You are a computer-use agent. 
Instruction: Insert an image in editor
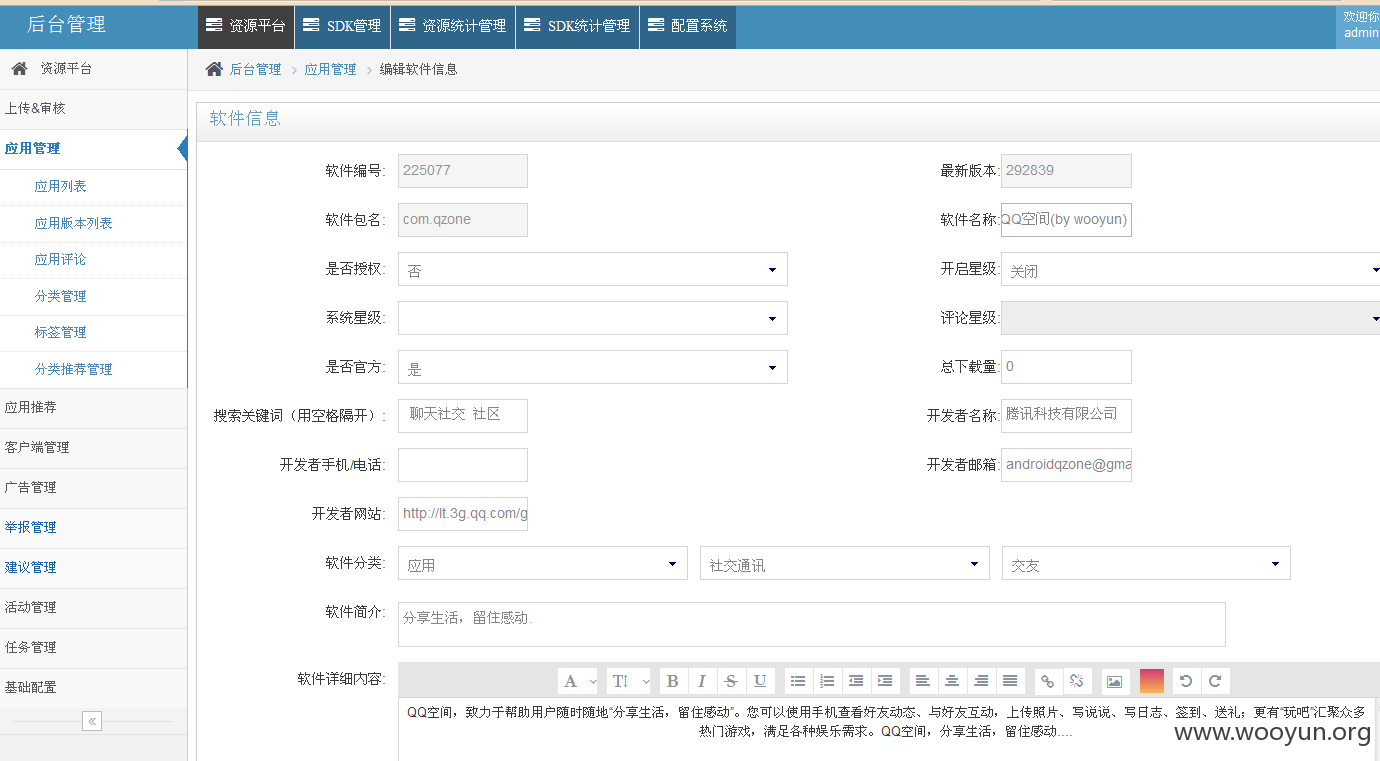[x=1115, y=681]
